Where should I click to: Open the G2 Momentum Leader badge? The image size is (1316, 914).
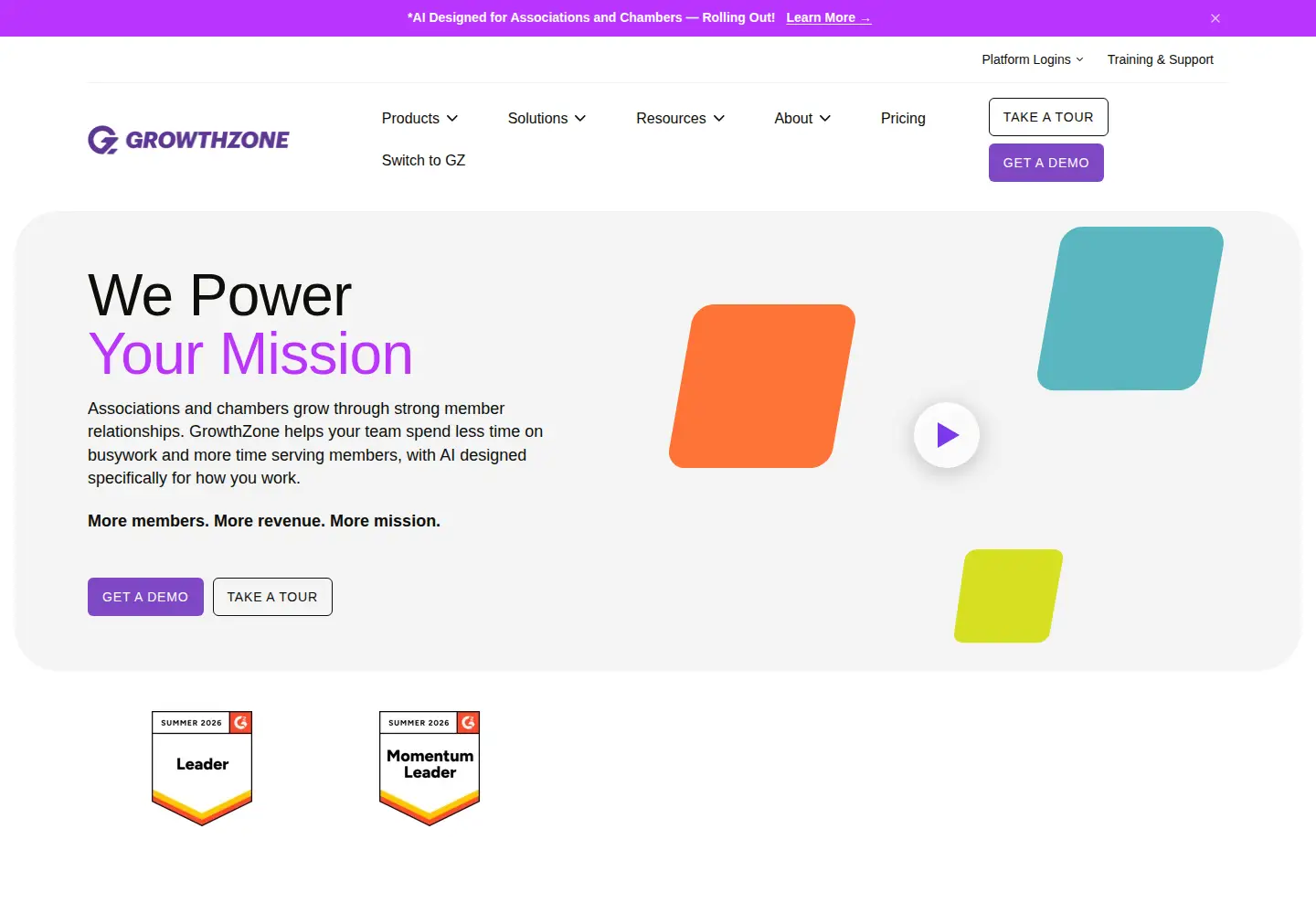click(430, 768)
